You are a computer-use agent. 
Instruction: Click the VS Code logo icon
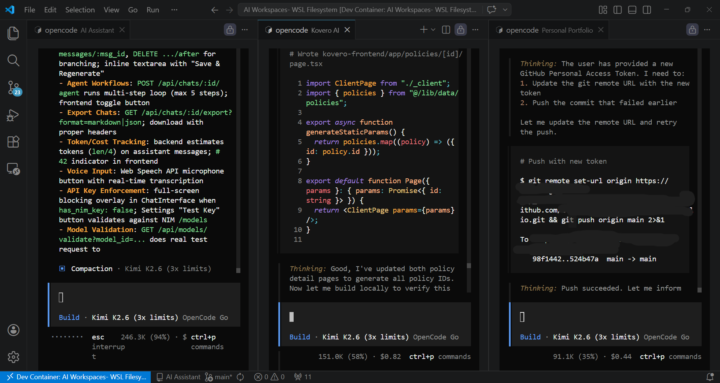(x=10, y=10)
